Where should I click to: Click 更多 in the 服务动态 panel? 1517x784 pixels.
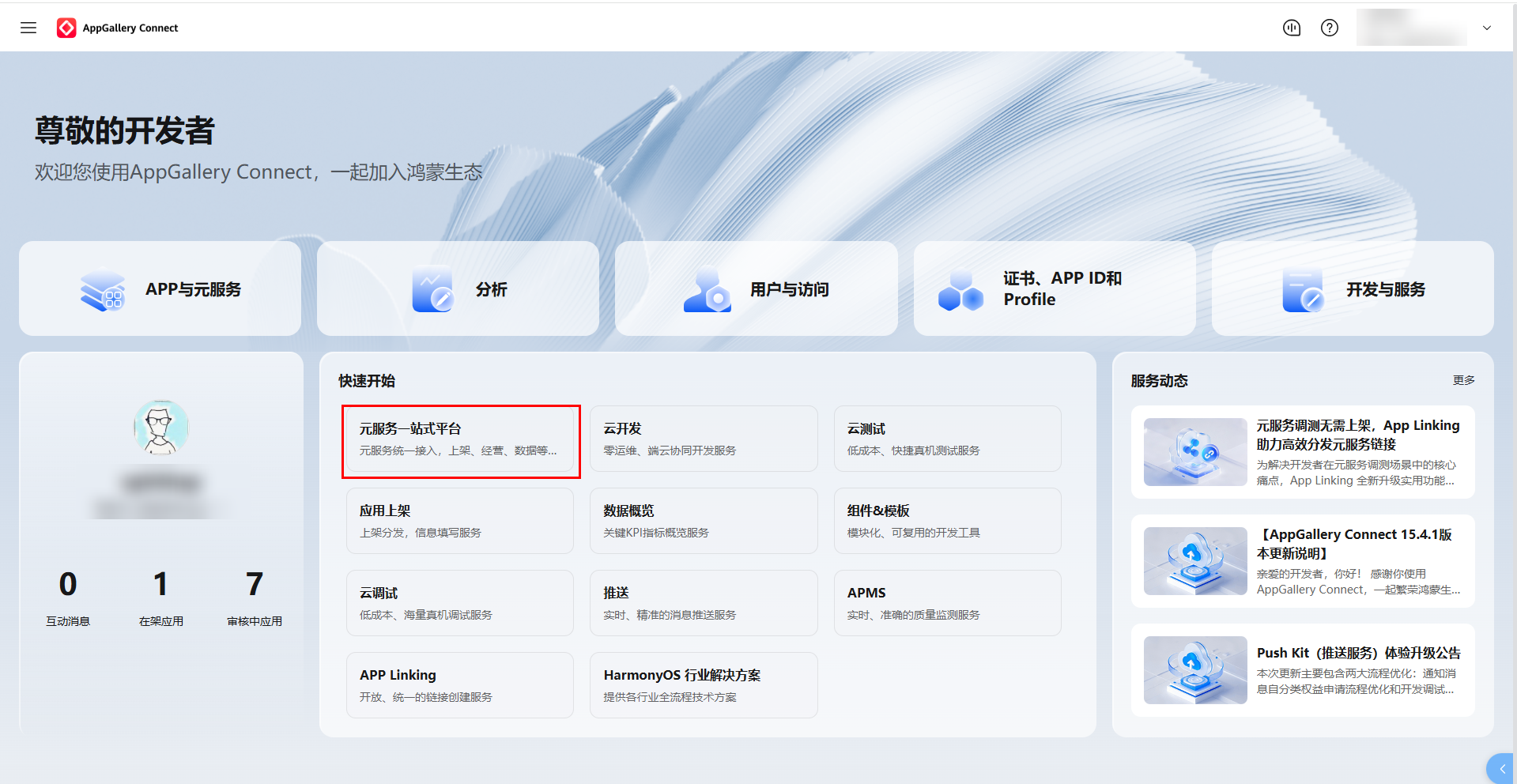pyautogui.click(x=1463, y=380)
